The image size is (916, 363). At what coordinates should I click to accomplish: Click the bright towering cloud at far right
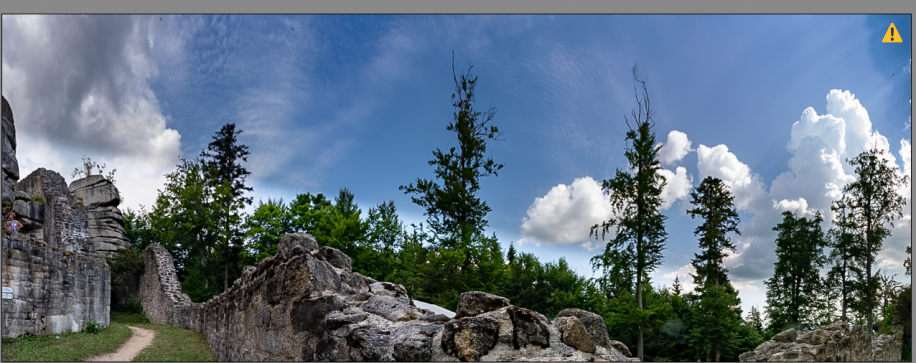830,152
